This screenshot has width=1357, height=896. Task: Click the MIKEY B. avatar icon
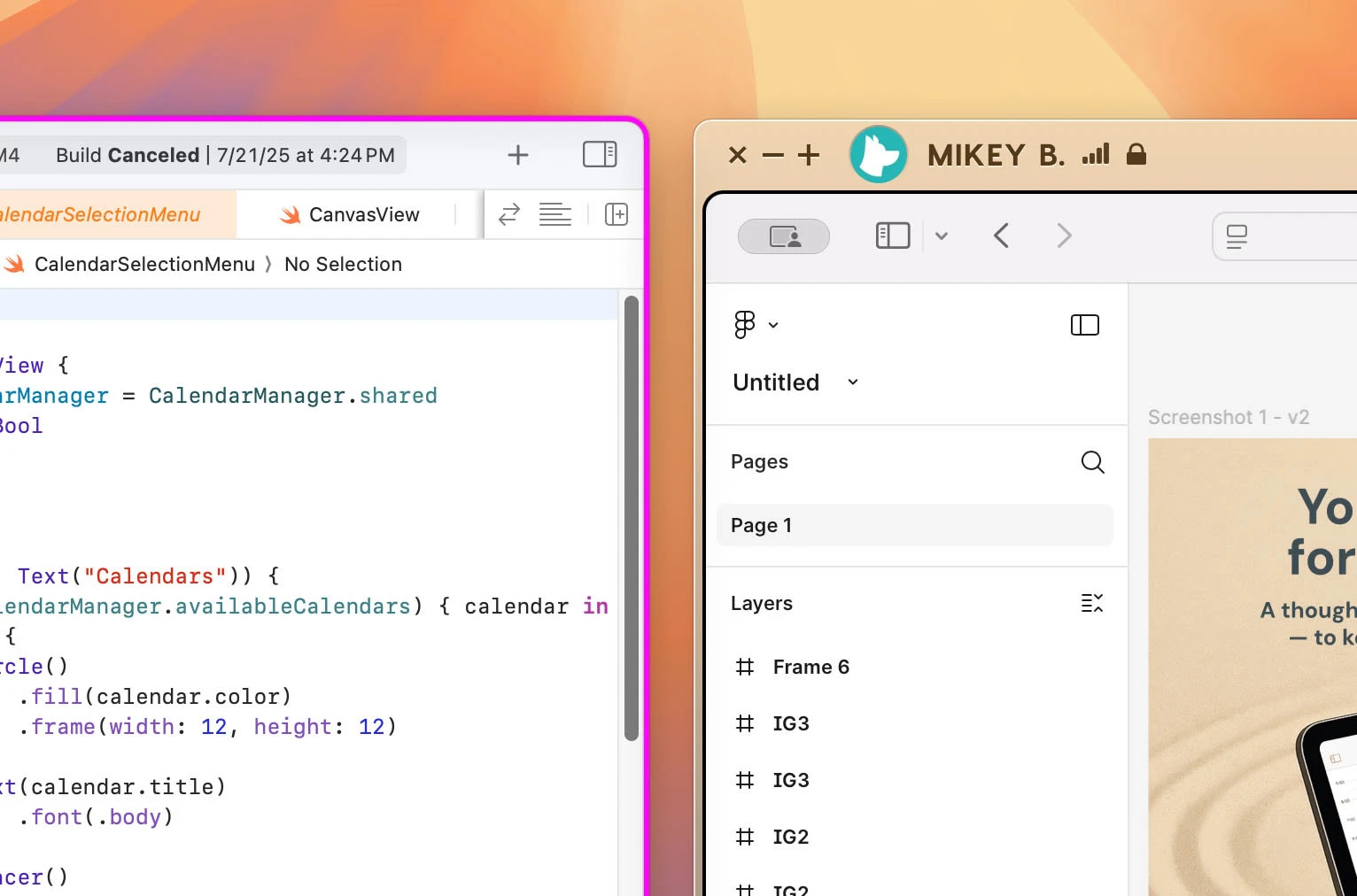878,154
